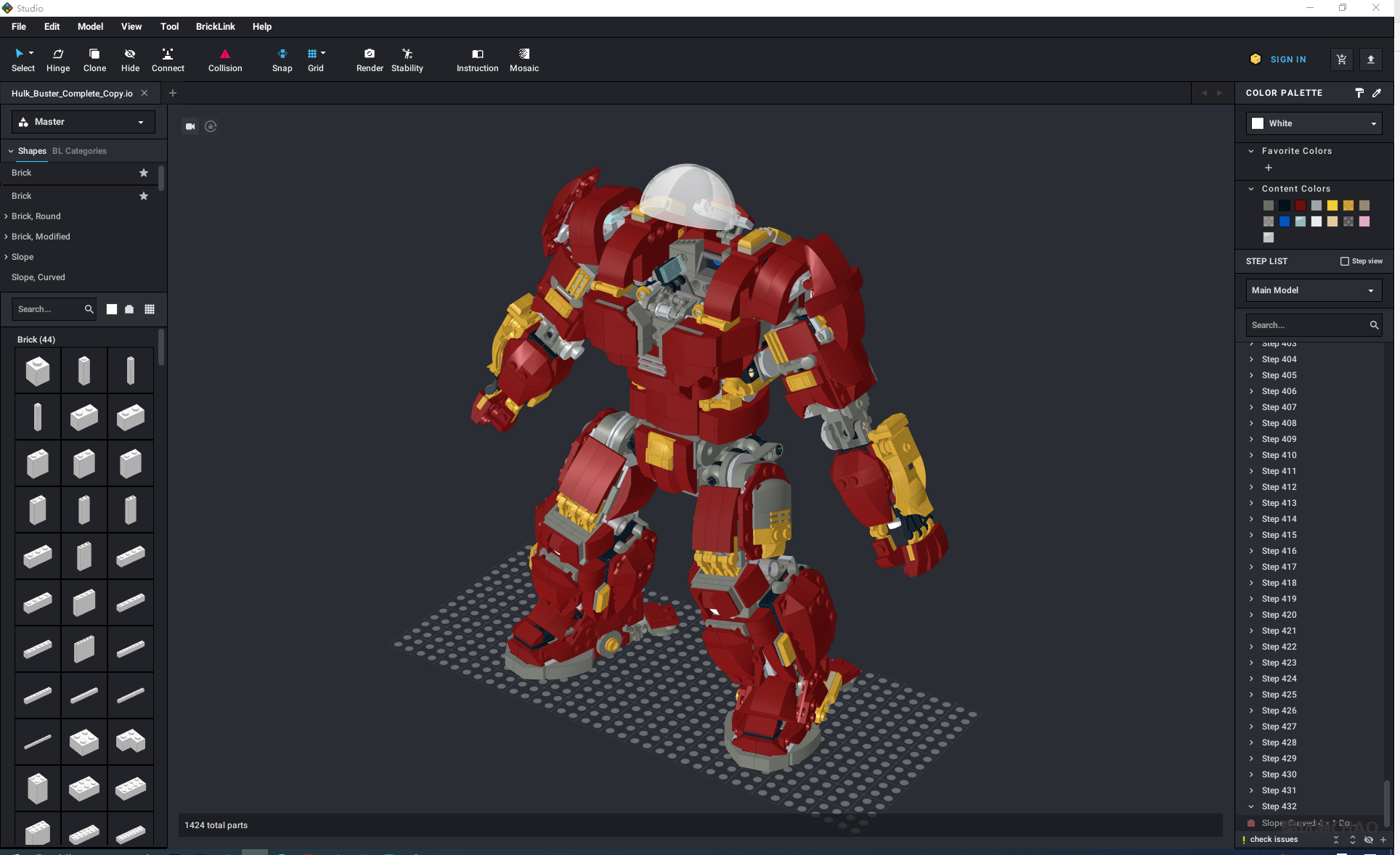The height and width of the screenshot is (855, 1400).
Task: Pick the blue content color swatch
Action: click(x=1285, y=221)
